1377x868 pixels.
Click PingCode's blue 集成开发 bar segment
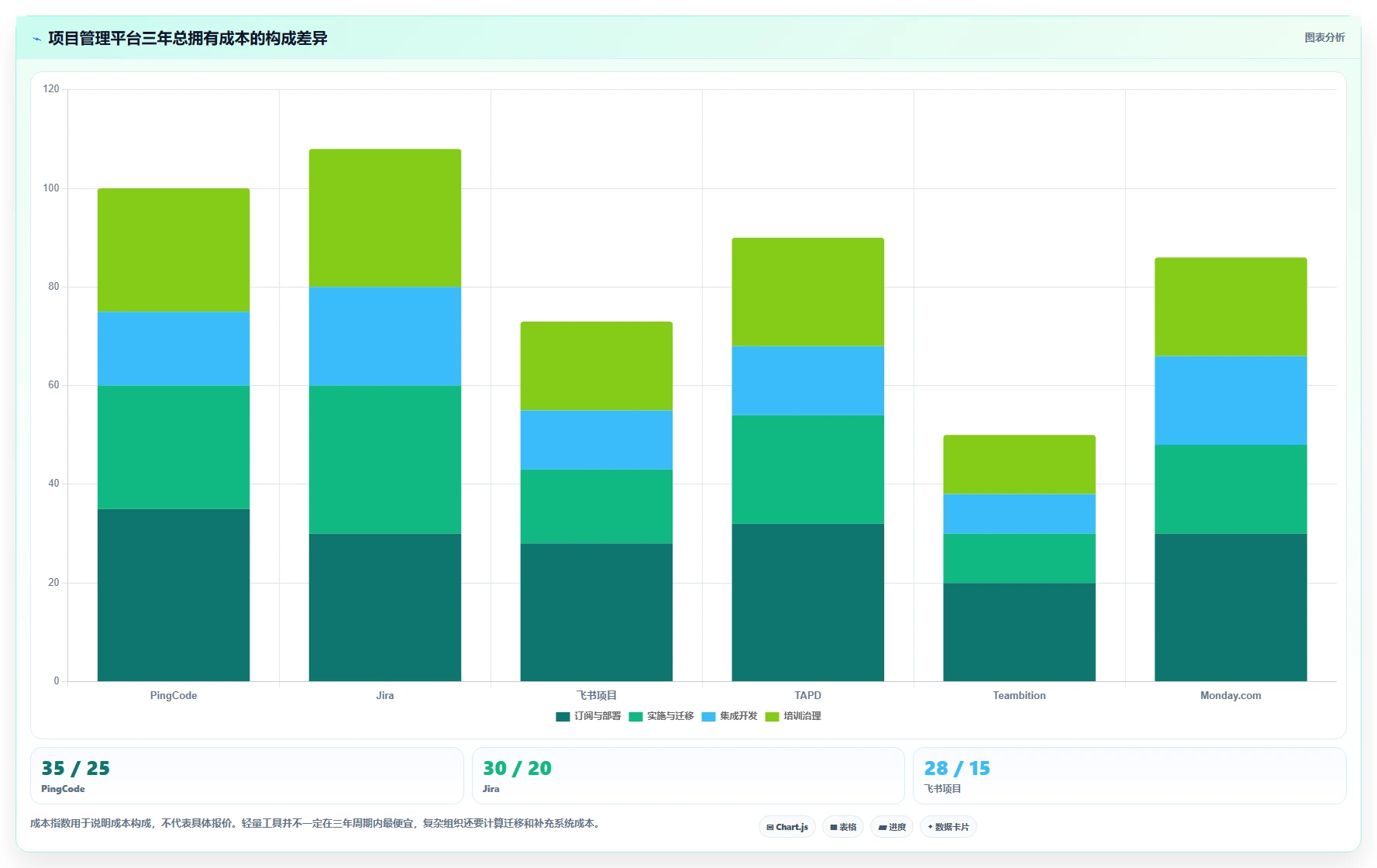tap(174, 349)
